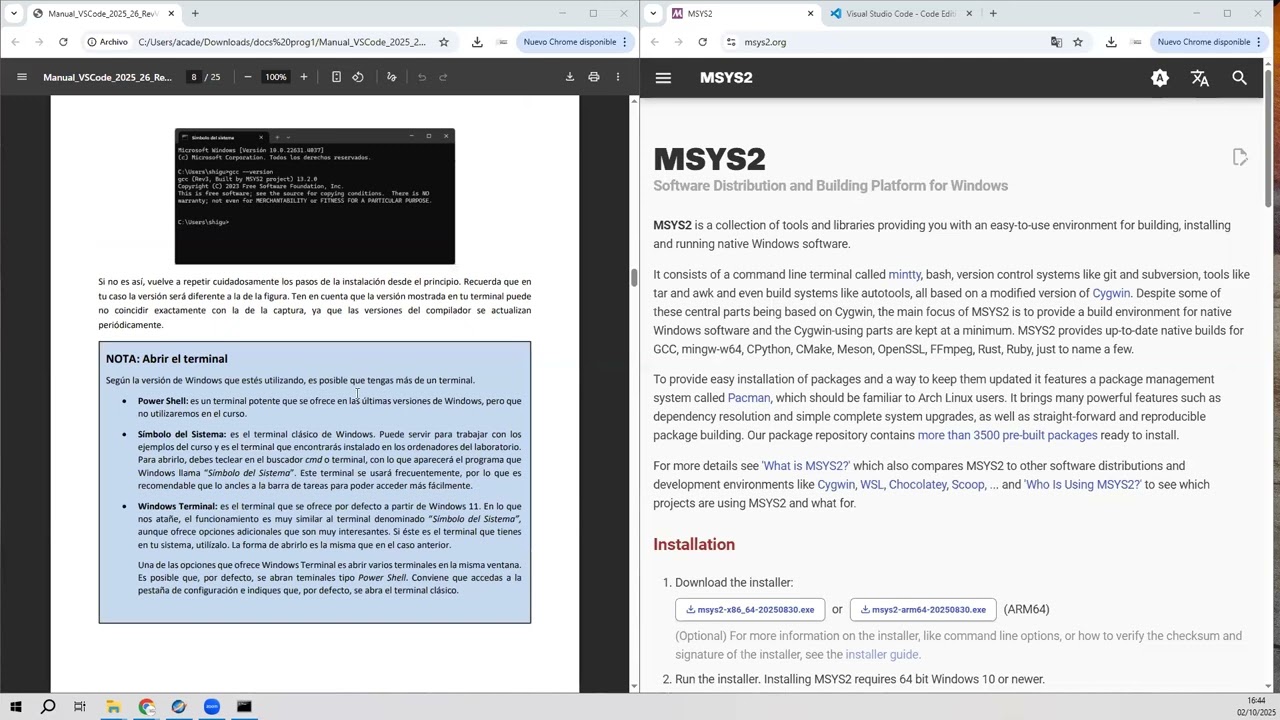Open the Scoop link
Viewport: 1280px width, 720px height.
[x=968, y=485]
